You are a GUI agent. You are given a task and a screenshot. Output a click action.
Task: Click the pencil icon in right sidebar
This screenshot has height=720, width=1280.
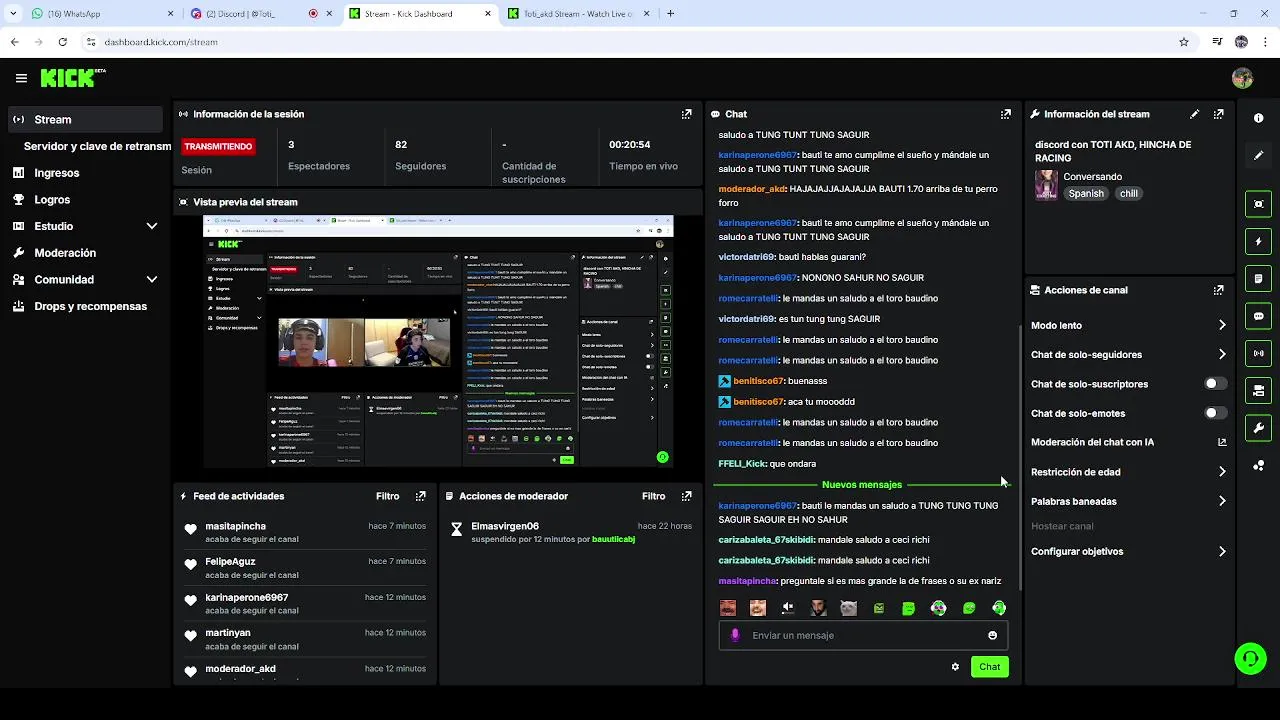point(1258,155)
